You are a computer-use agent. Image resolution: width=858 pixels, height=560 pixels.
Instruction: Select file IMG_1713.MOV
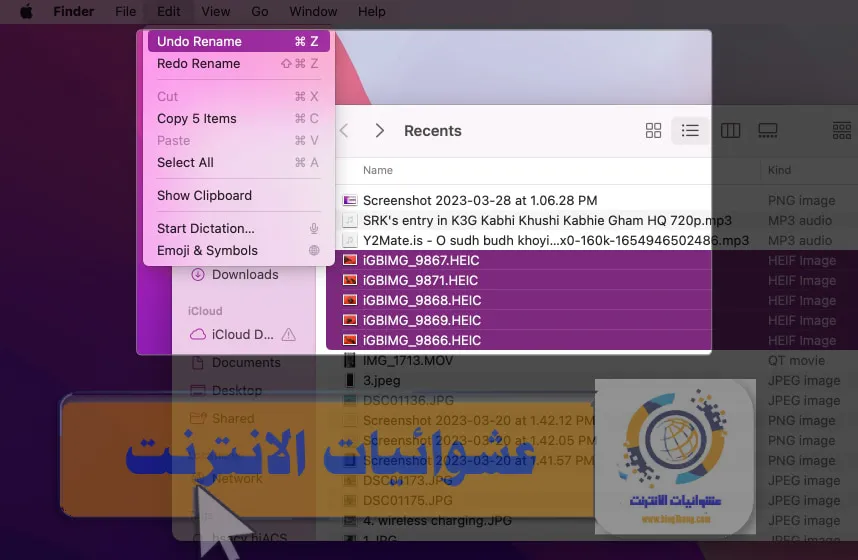[408, 360]
